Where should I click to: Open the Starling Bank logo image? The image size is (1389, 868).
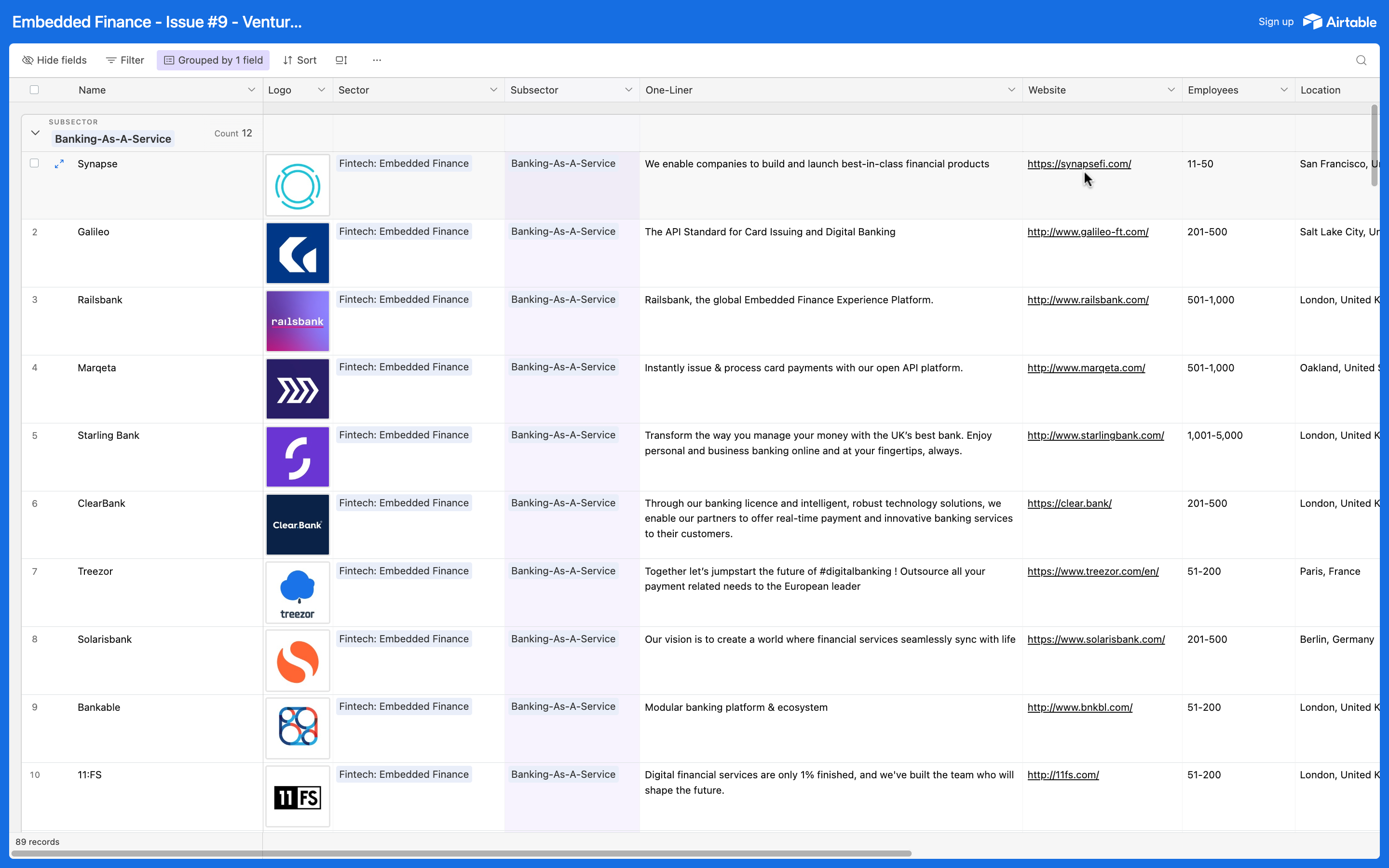[297, 457]
